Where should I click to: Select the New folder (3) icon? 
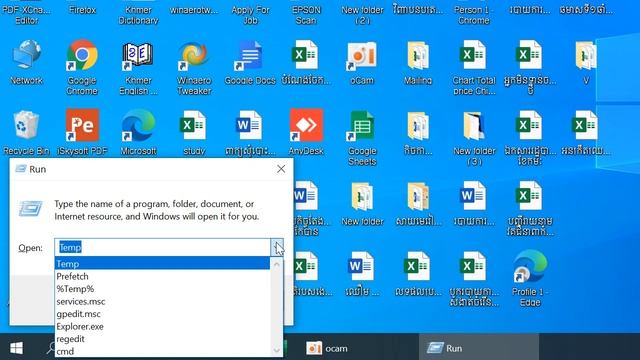point(473,138)
